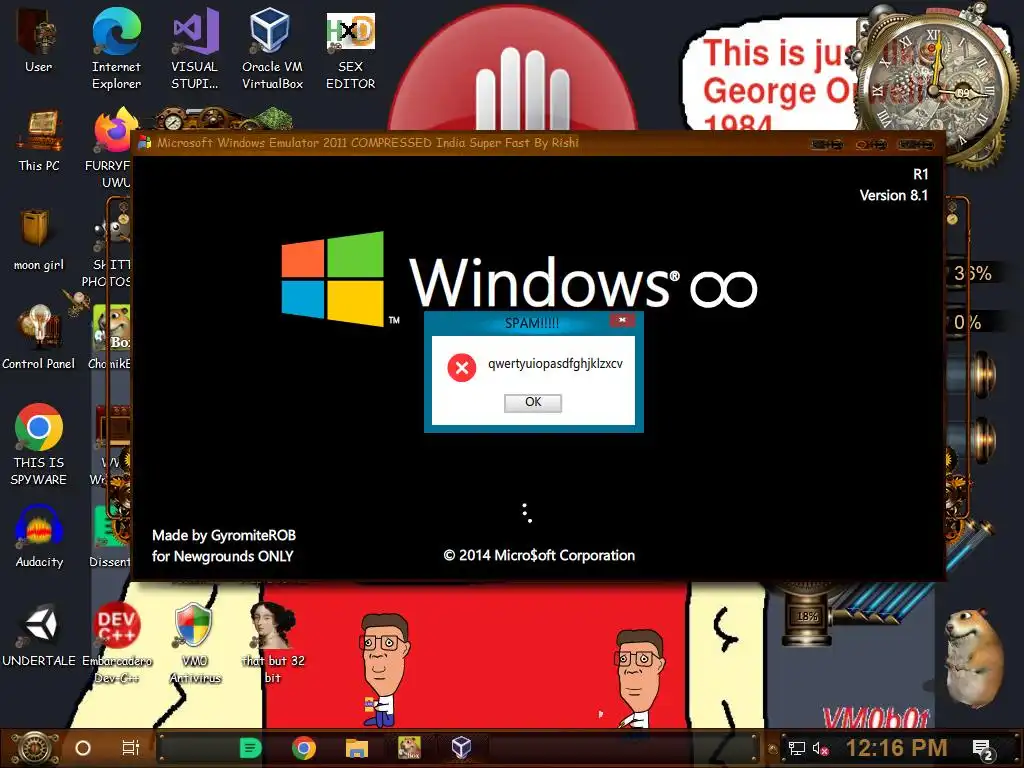Open the User desktop icon
Screen dimensions: 1024x768
pyautogui.click(x=38, y=40)
